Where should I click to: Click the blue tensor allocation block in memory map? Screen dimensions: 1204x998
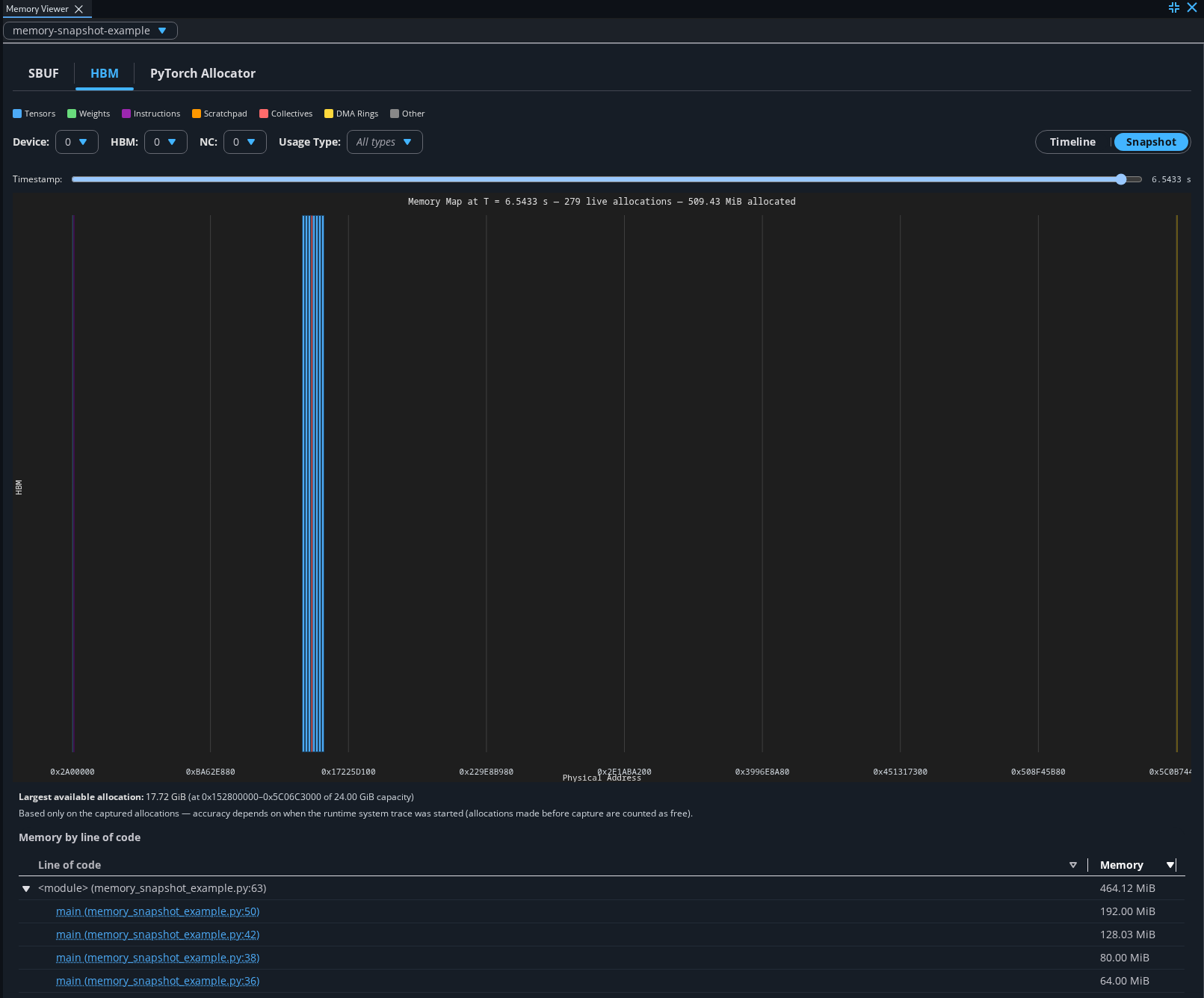[313, 483]
